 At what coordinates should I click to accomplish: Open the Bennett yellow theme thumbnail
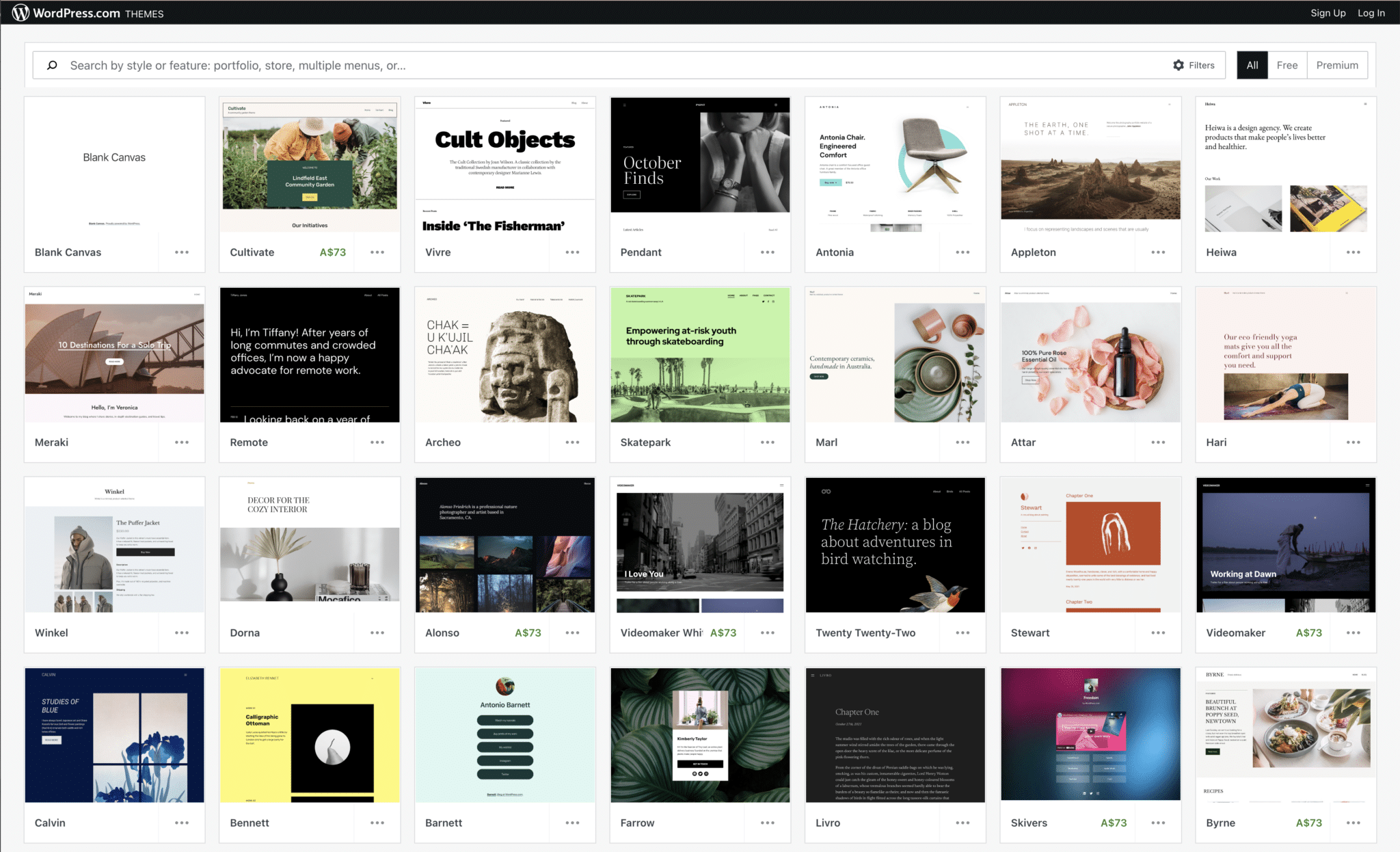coord(310,735)
